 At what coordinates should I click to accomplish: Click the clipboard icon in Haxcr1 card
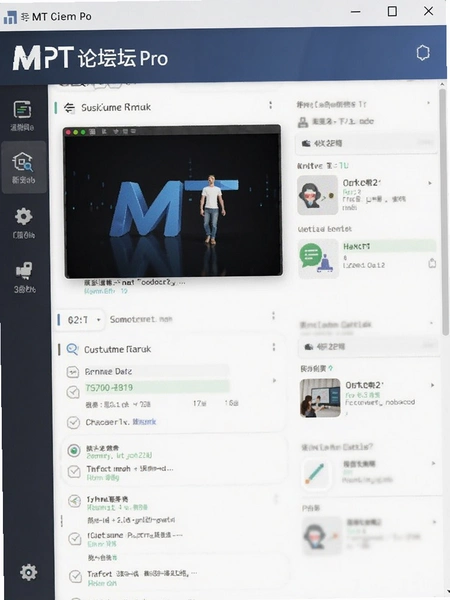tap(432, 263)
